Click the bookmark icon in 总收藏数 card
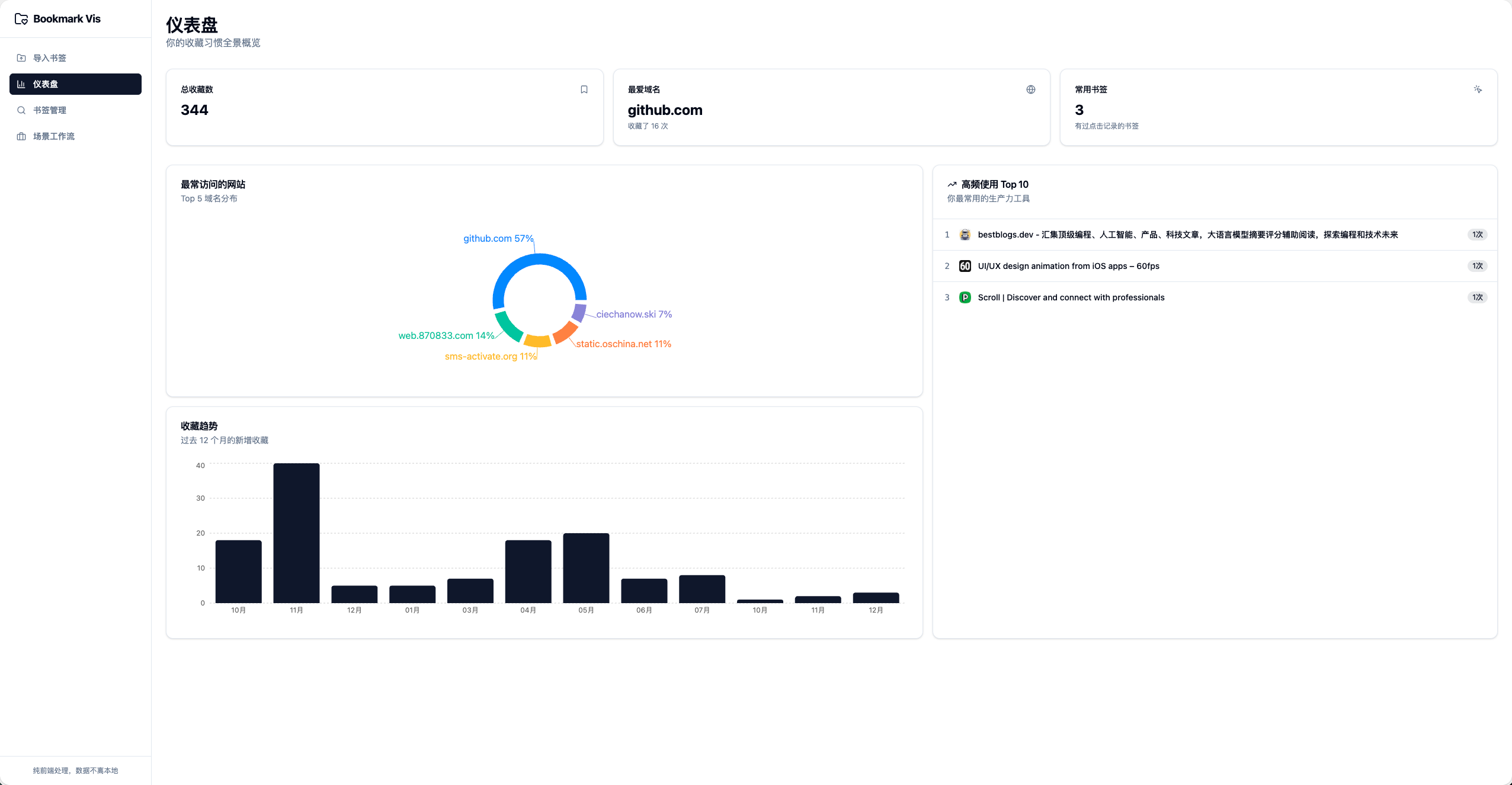 pos(584,89)
